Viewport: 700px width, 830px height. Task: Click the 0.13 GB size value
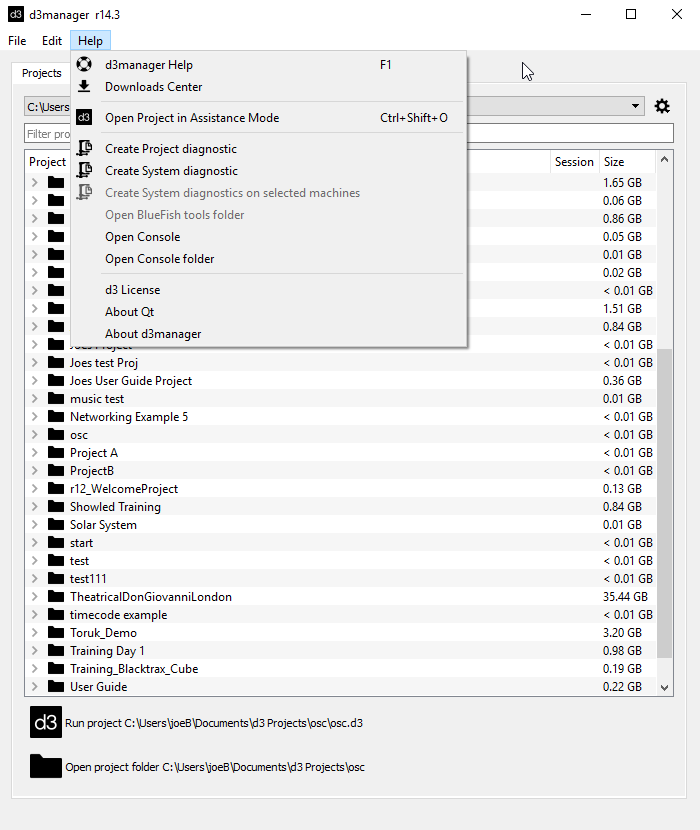(622, 489)
